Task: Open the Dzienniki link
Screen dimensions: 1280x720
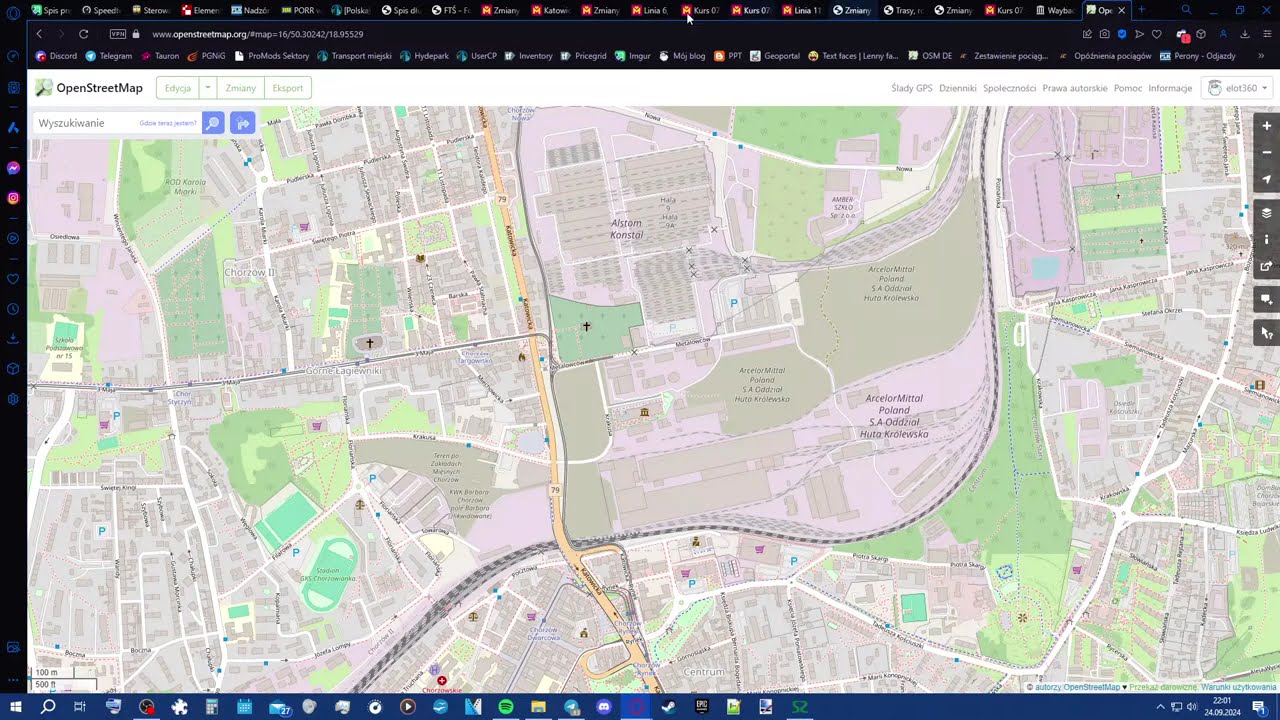Action: (x=958, y=88)
